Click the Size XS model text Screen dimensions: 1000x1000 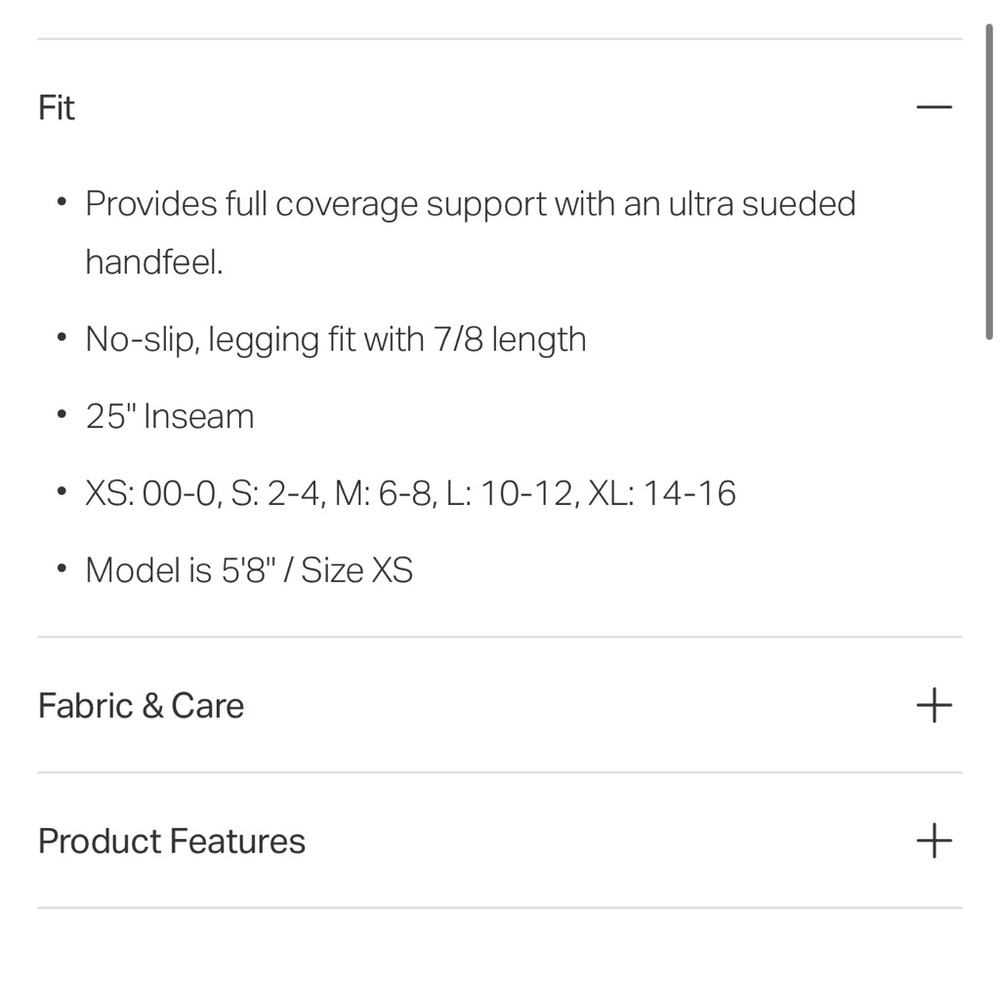(x=357, y=571)
